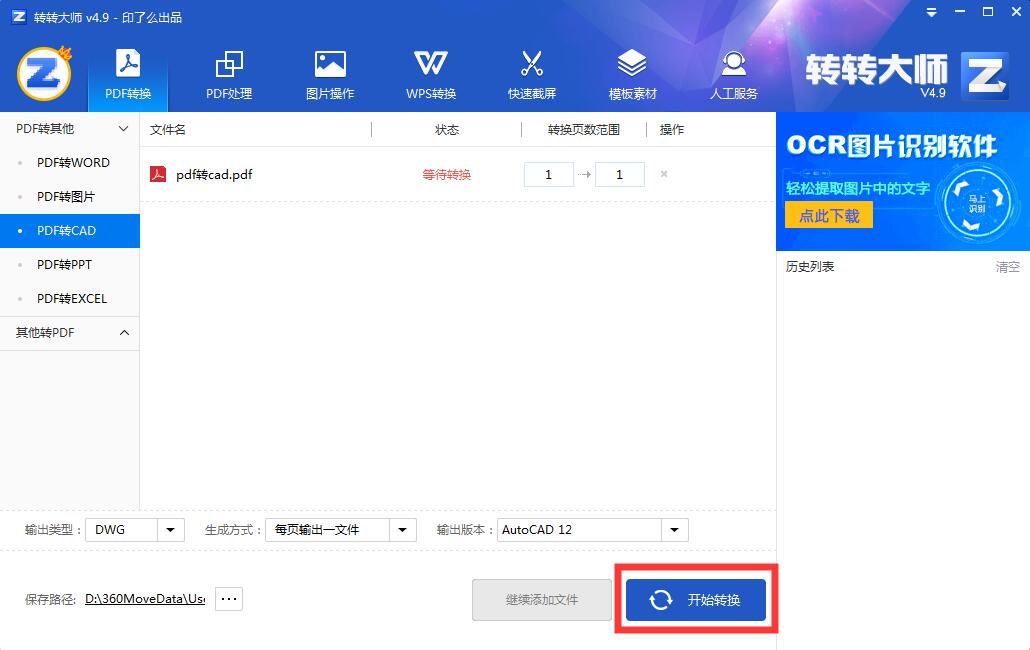
Task: Click the 等待转换 status text
Action: [447, 175]
